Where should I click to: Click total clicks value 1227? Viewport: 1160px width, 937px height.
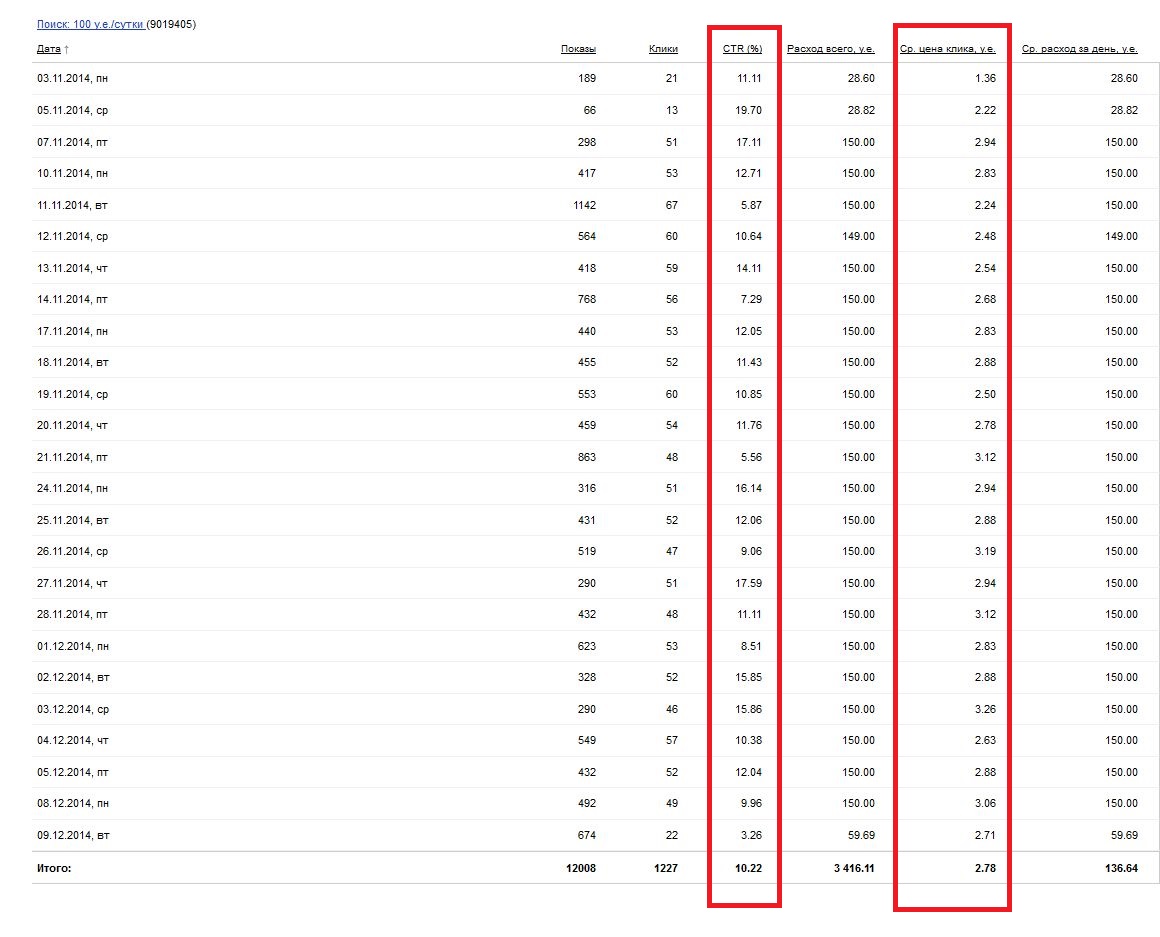pyautogui.click(x=666, y=868)
